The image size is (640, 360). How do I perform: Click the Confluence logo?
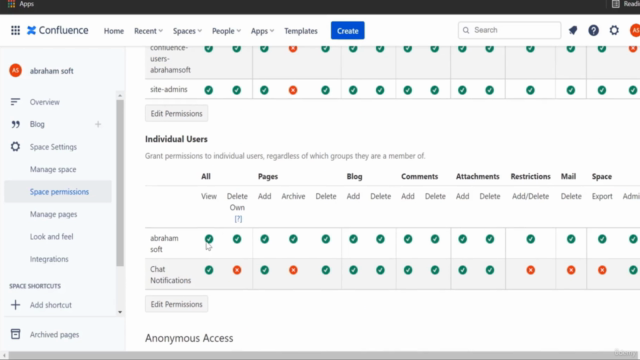pyautogui.click(x=58, y=30)
